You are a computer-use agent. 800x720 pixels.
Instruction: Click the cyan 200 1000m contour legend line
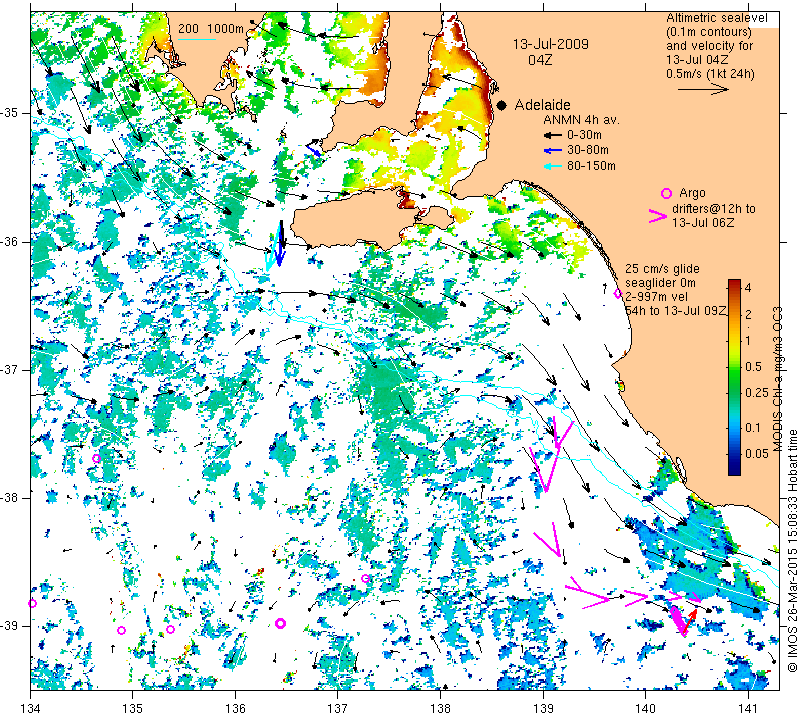[x=197, y=39]
